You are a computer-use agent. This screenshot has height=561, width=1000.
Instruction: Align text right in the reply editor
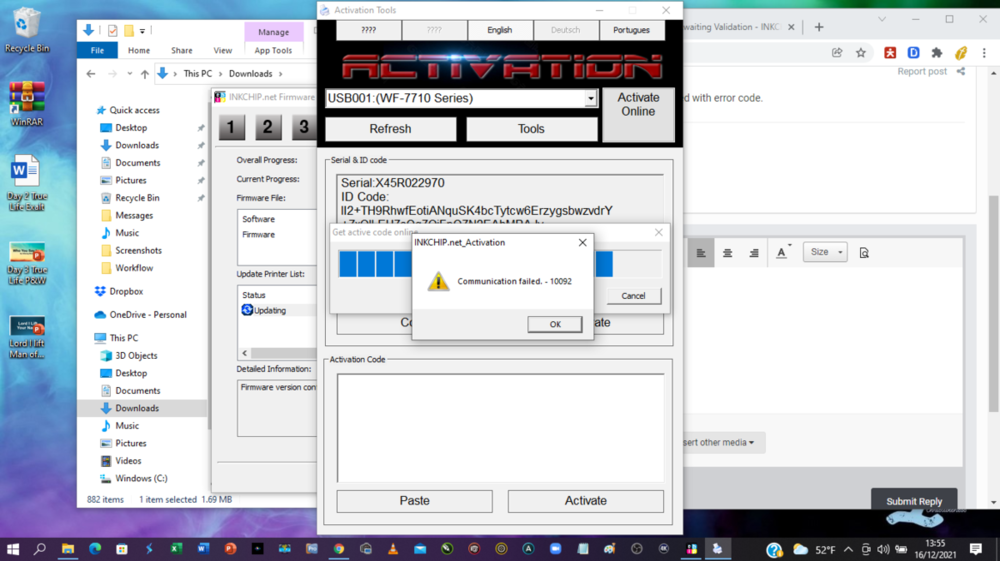754,253
